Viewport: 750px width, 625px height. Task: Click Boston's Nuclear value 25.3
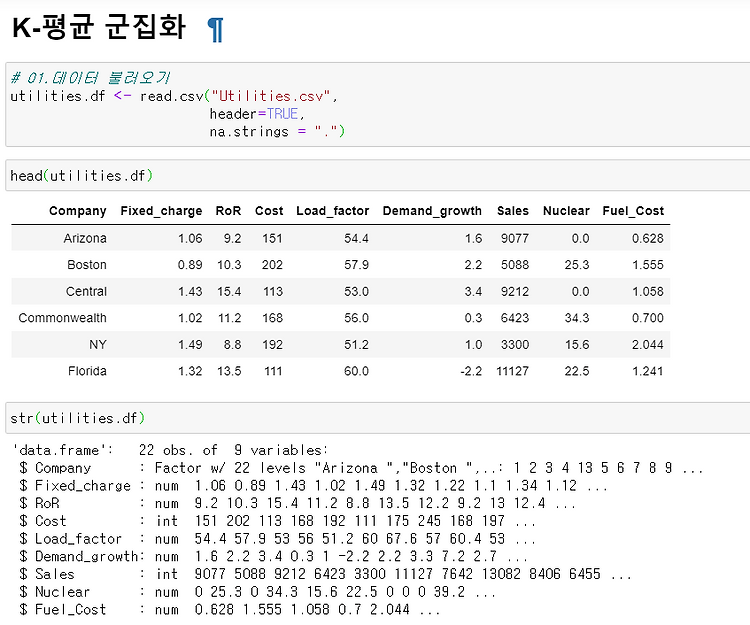577,264
